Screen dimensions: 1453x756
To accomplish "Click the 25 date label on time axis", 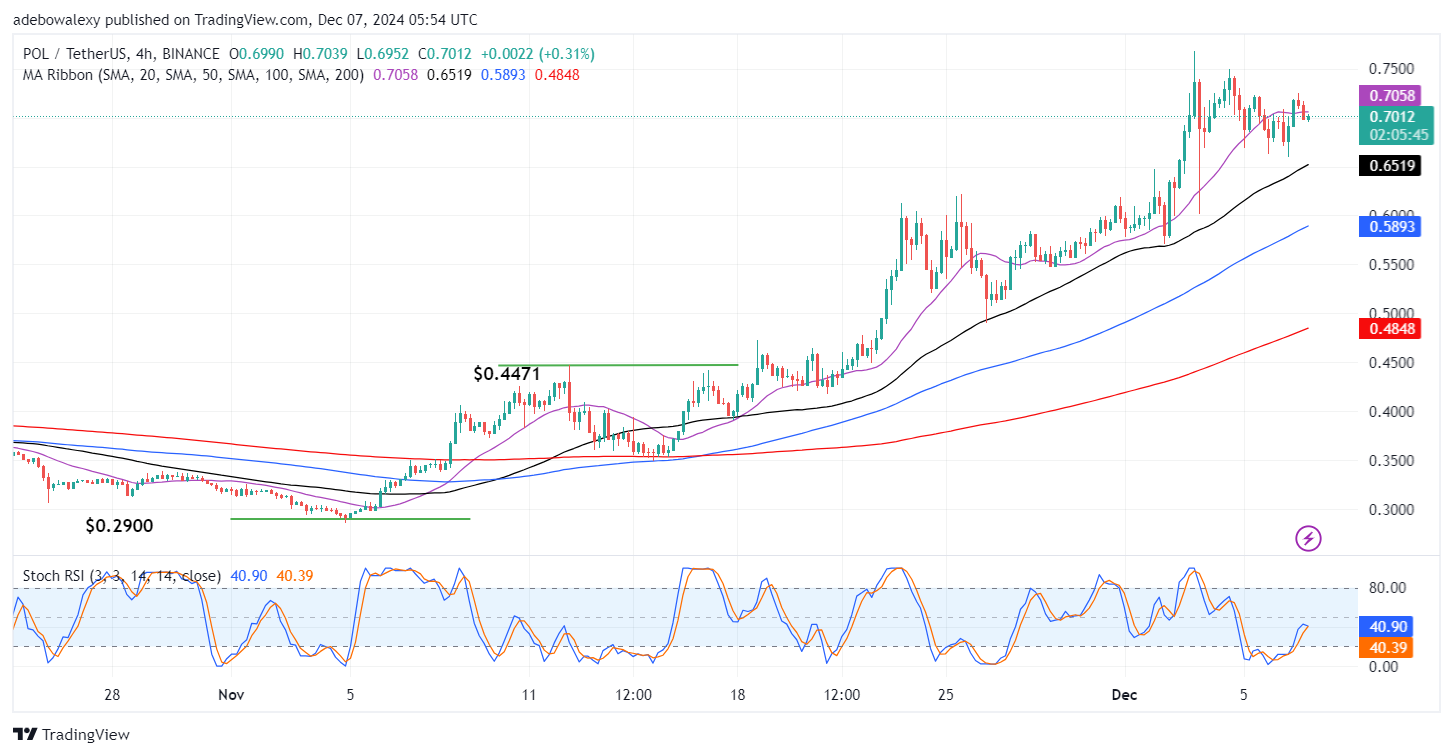I will coord(947,695).
